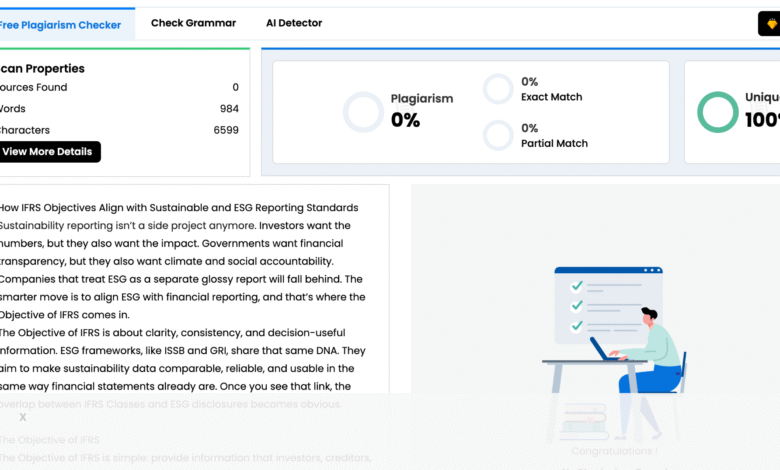Image resolution: width=780 pixels, height=470 pixels.
Task: Click the first checkmark in the illustration
Action: click(x=577, y=286)
